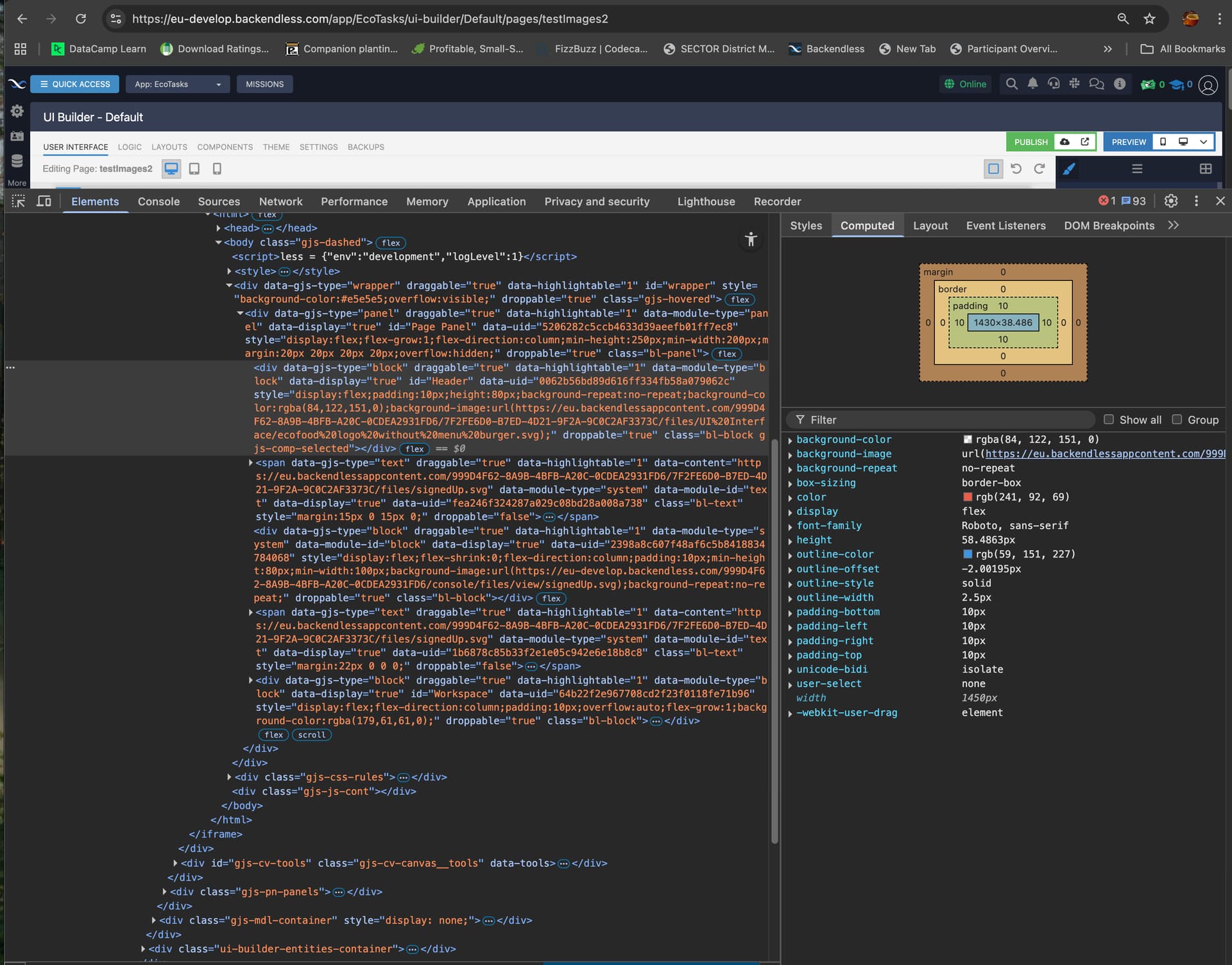The height and width of the screenshot is (965, 1232).
Task: Open the paintbrush styling panel
Action: (x=1069, y=169)
